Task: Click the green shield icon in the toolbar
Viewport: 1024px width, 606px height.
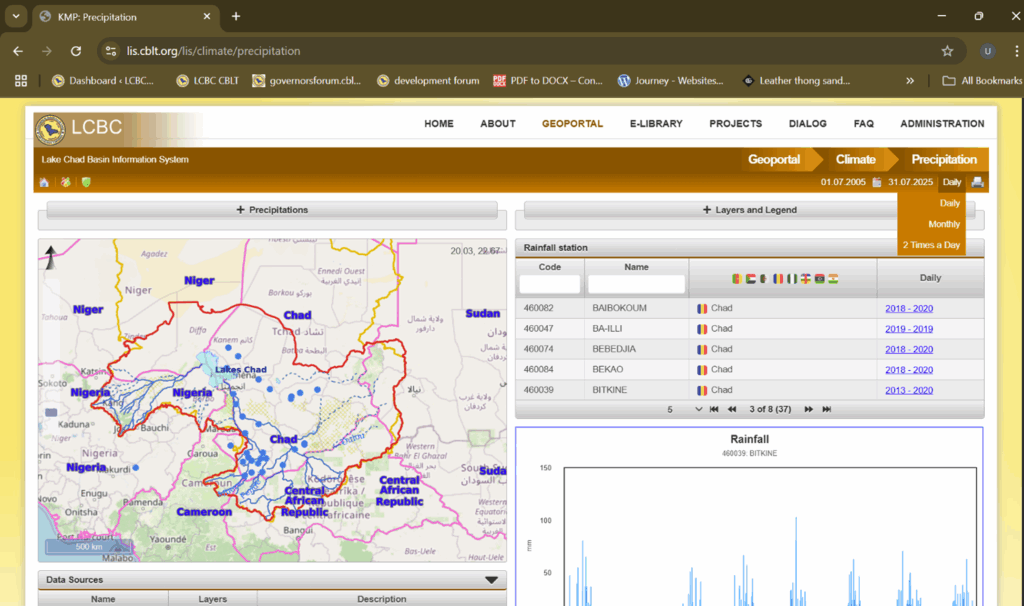Action: pyautogui.click(x=85, y=182)
